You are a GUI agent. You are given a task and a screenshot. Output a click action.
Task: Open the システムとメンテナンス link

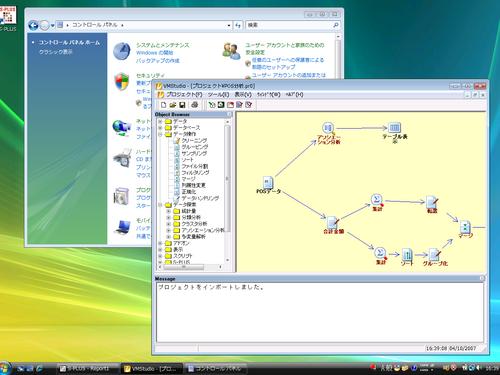pyautogui.click(x=162, y=45)
